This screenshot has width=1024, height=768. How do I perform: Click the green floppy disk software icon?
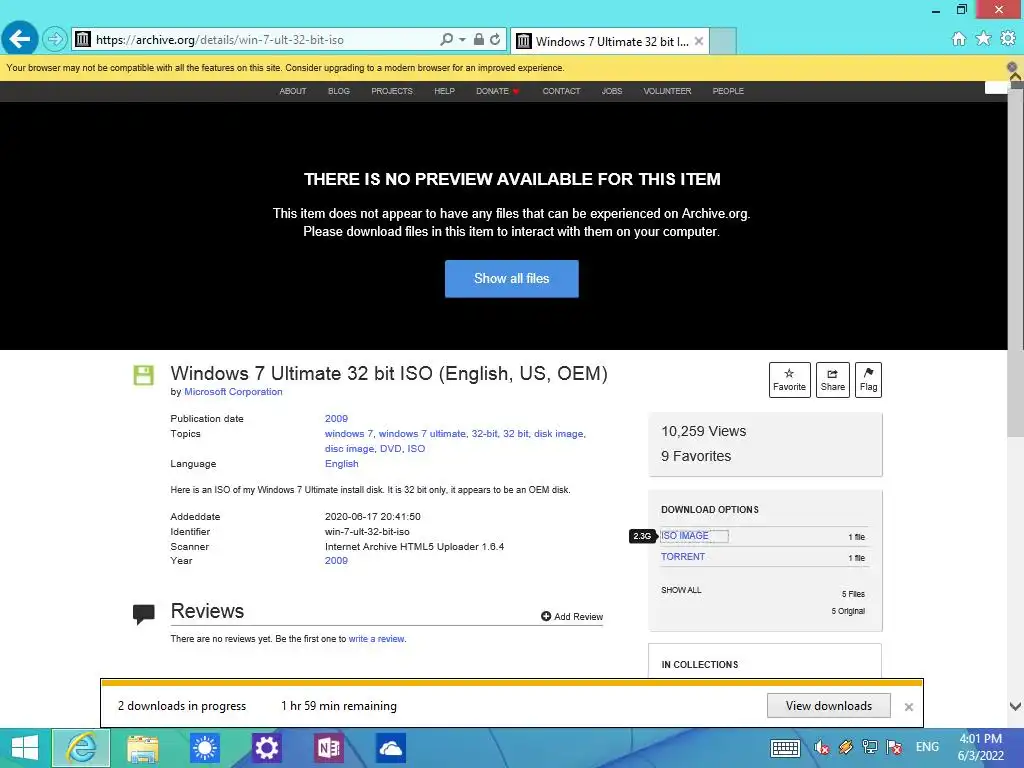coord(144,376)
